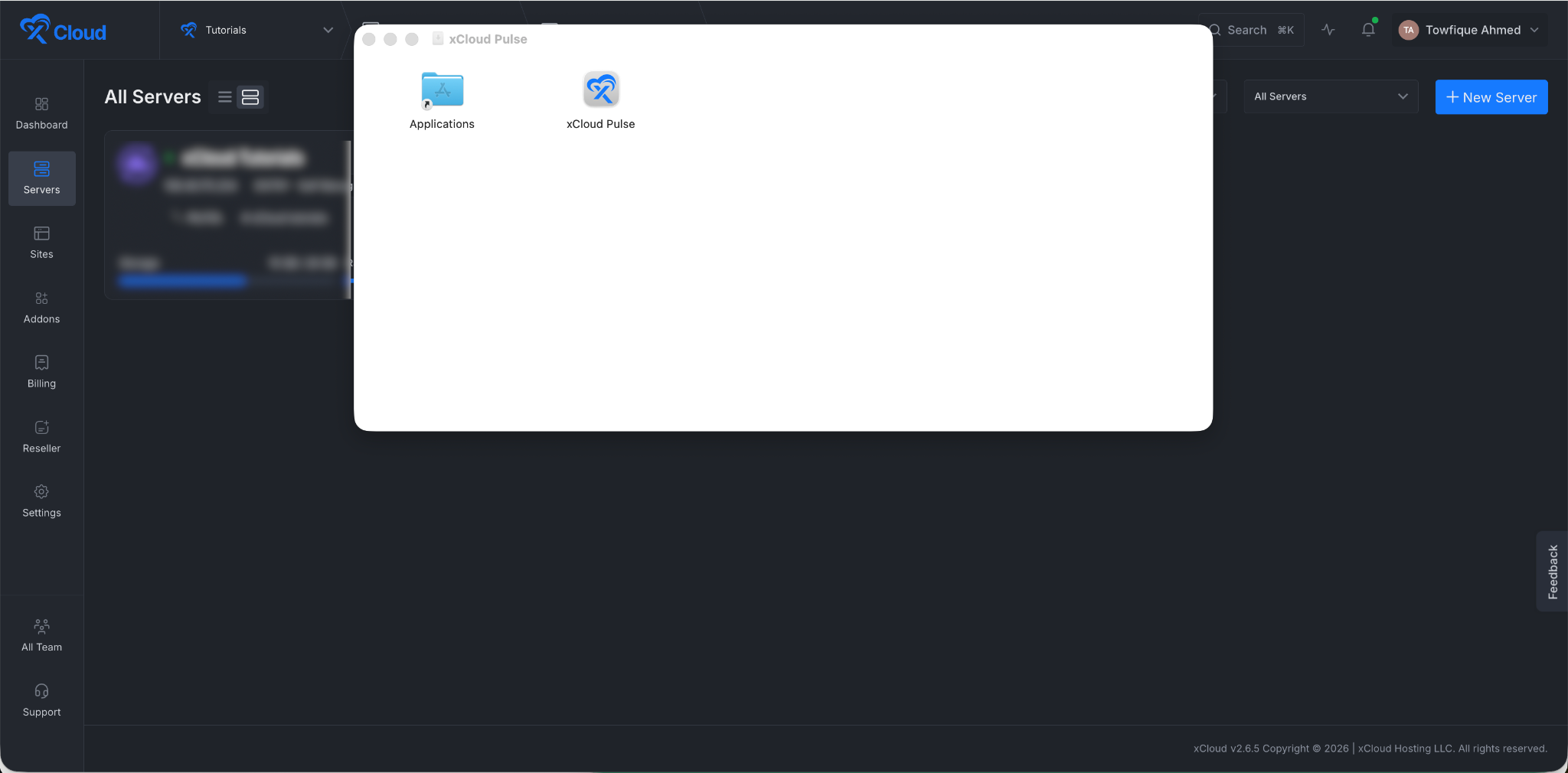Open Reseller in the sidebar
Screen dimensions: 1568x773
pyautogui.click(x=41, y=437)
